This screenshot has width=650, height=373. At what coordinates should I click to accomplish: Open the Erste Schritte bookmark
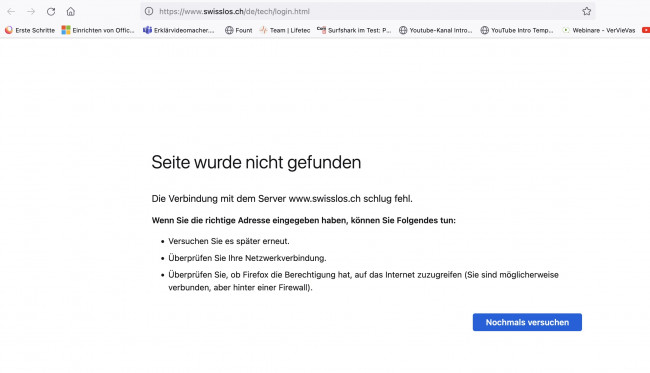(30, 30)
